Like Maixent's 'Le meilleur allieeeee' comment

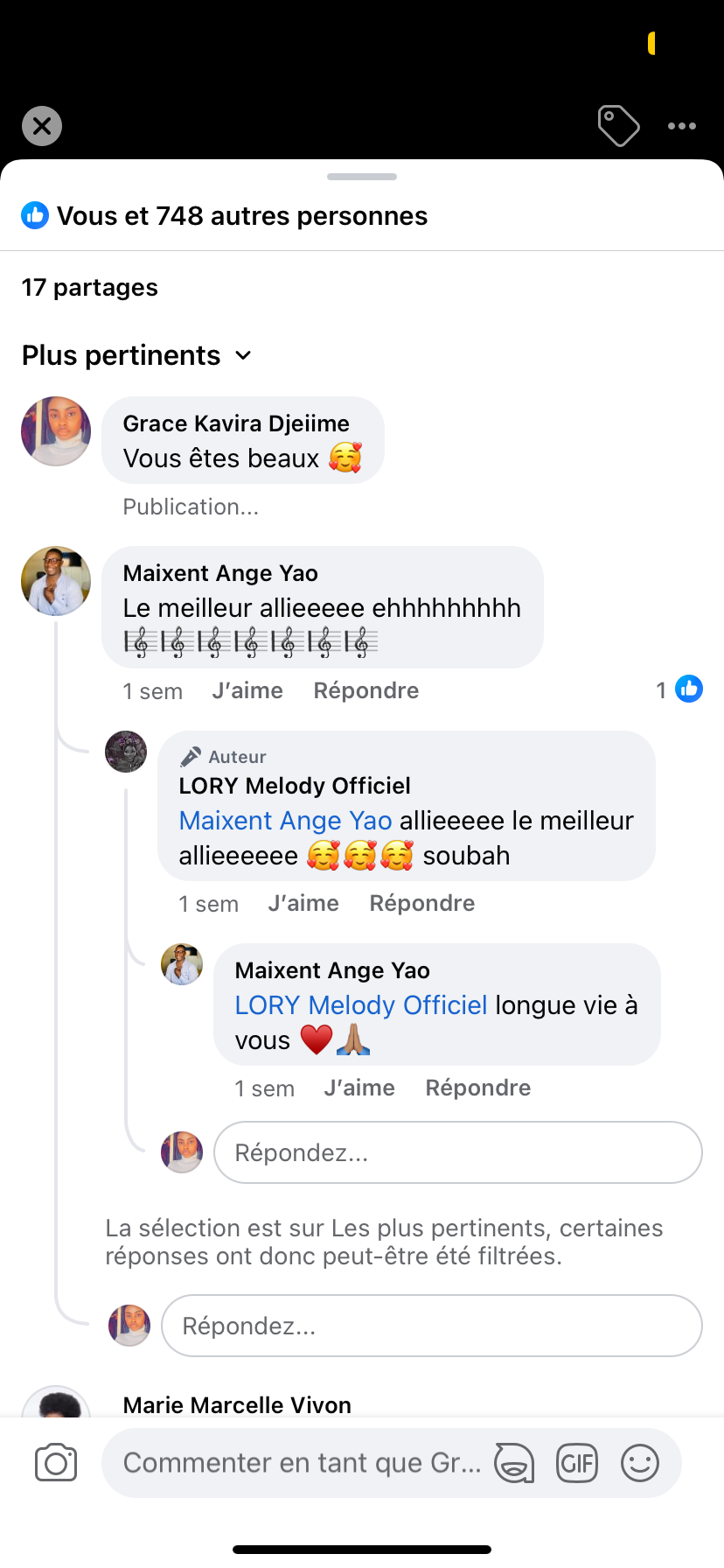click(x=247, y=690)
